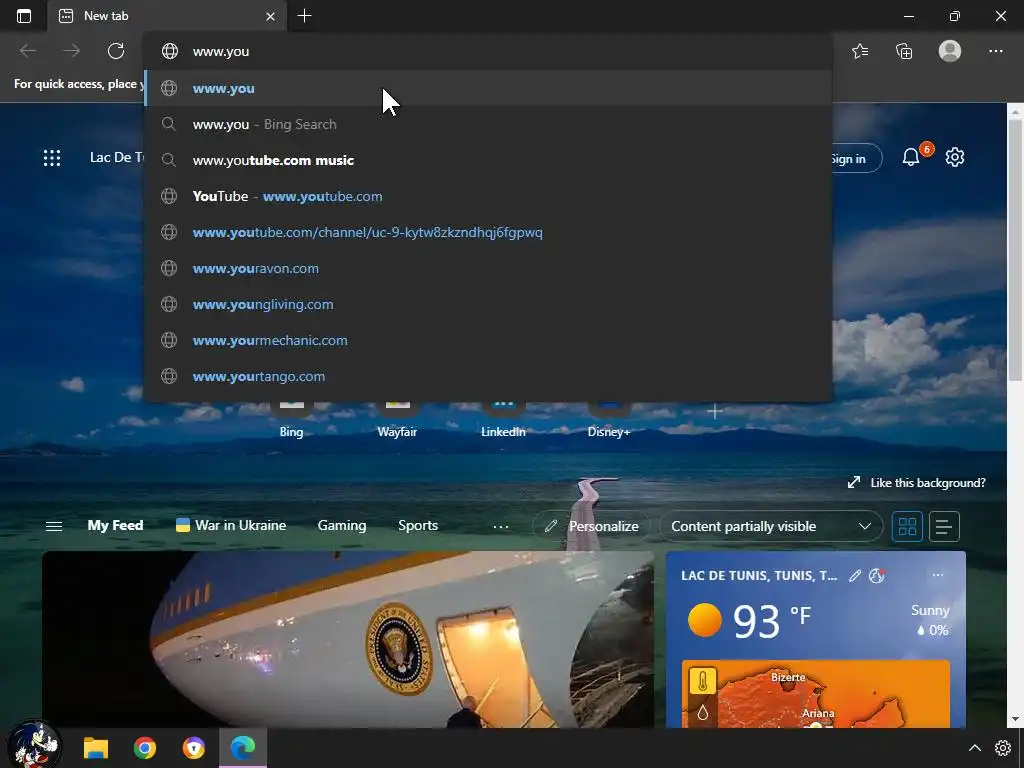Screen dimensions: 1024x768
Task: Open page settings gear icon
Action: [x=955, y=157]
